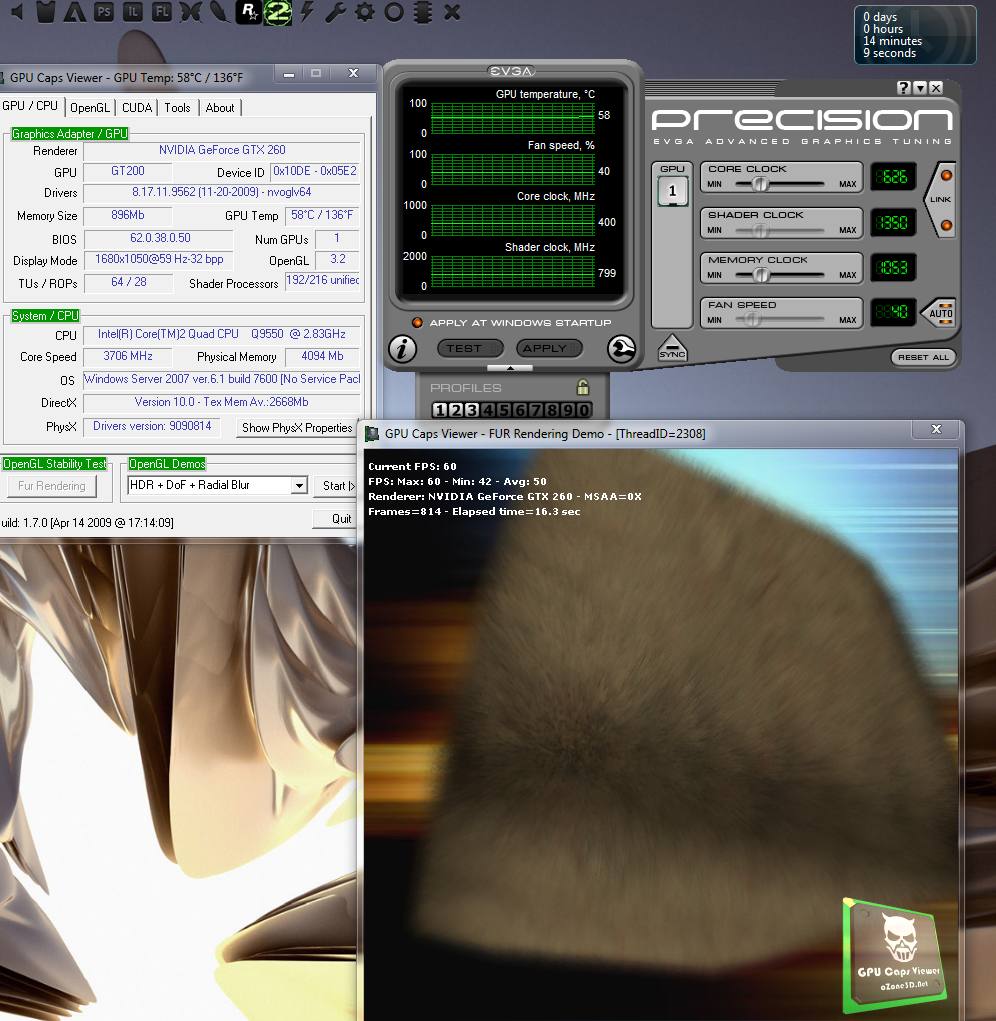Viewport: 996px width, 1021px height.
Task: Click the RESET ALL button
Action: click(x=923, y=357)
